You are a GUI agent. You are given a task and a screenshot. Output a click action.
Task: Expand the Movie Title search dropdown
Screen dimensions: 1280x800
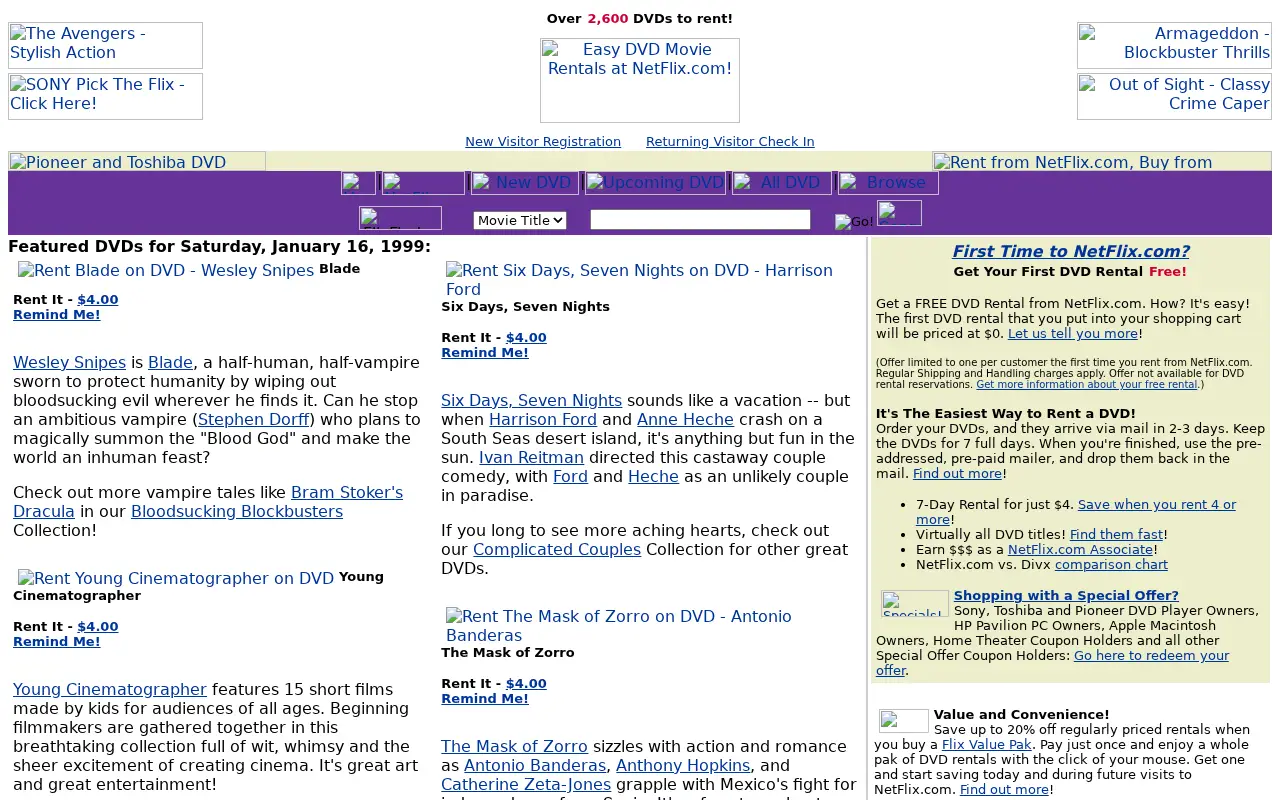tap(520, 220)
